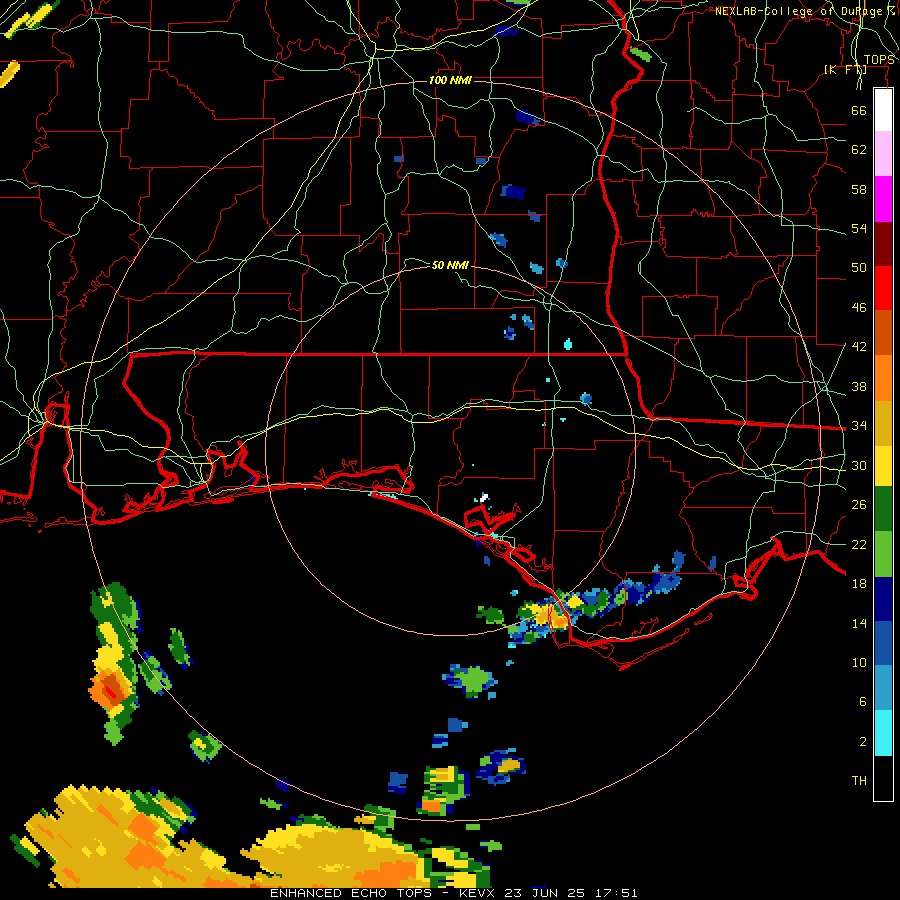Image resolution: width=900 pixels, height=900 pixels.
Task: Click the 23 JUN 25 date stamp
Action: (545, 893)
